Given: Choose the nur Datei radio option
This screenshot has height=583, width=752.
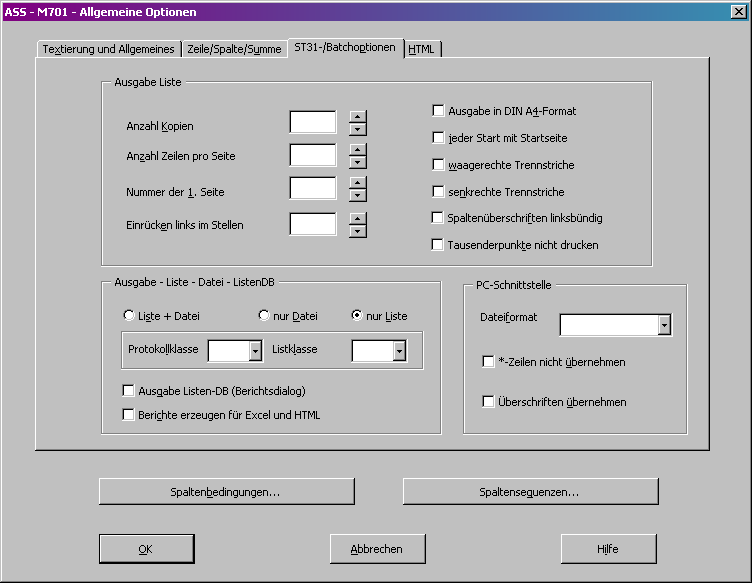Looking at the screenshot, I should tap(265, 316).
